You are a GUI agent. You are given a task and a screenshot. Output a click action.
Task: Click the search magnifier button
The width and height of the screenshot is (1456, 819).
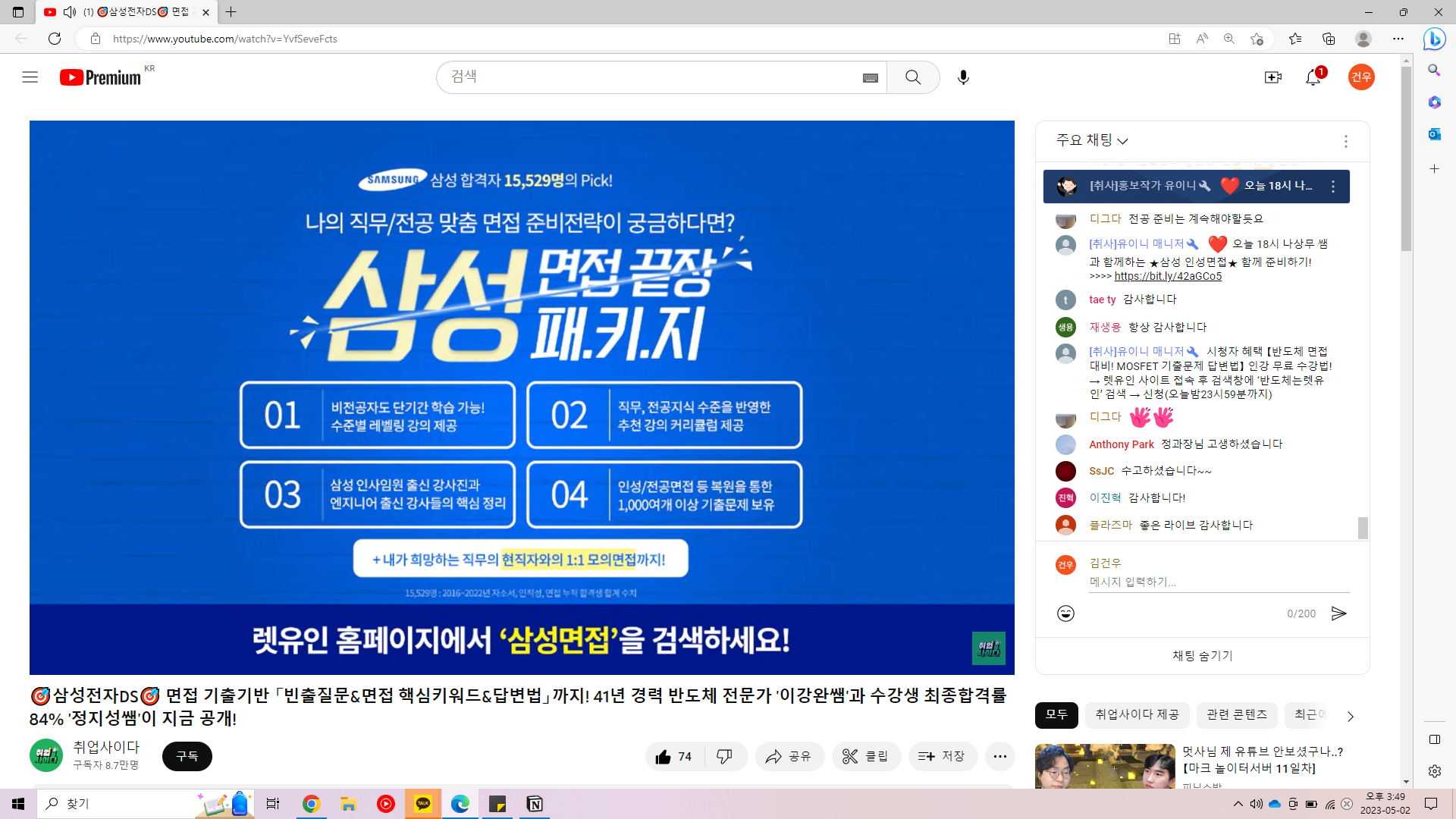click(913, 77)
